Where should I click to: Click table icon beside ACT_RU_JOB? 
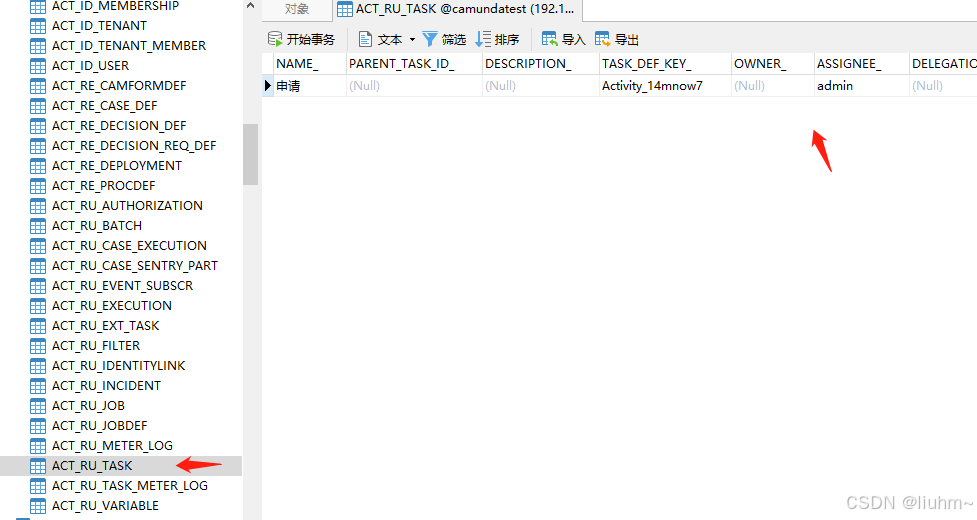pos(38,406)
